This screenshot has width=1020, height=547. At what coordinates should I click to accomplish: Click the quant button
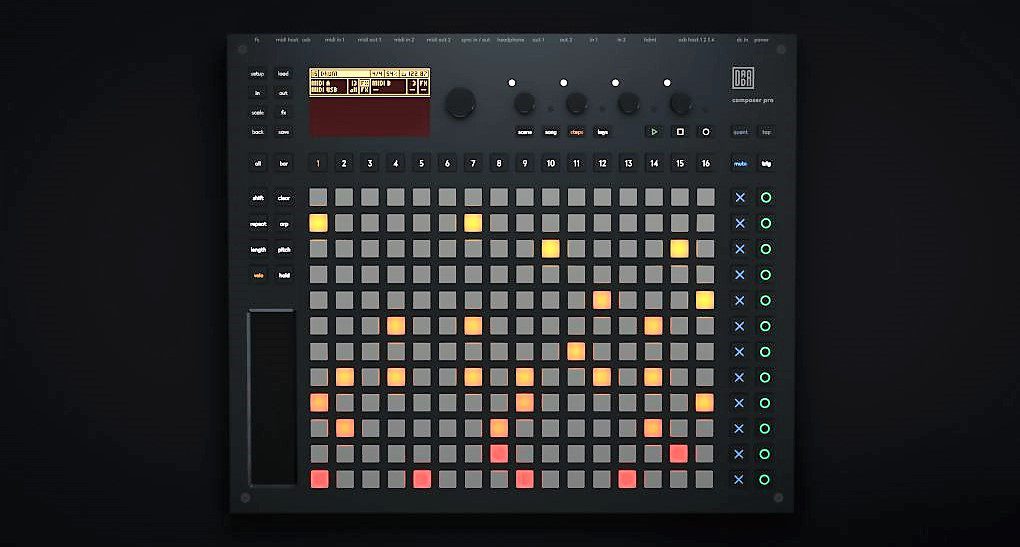click(740, 132)
